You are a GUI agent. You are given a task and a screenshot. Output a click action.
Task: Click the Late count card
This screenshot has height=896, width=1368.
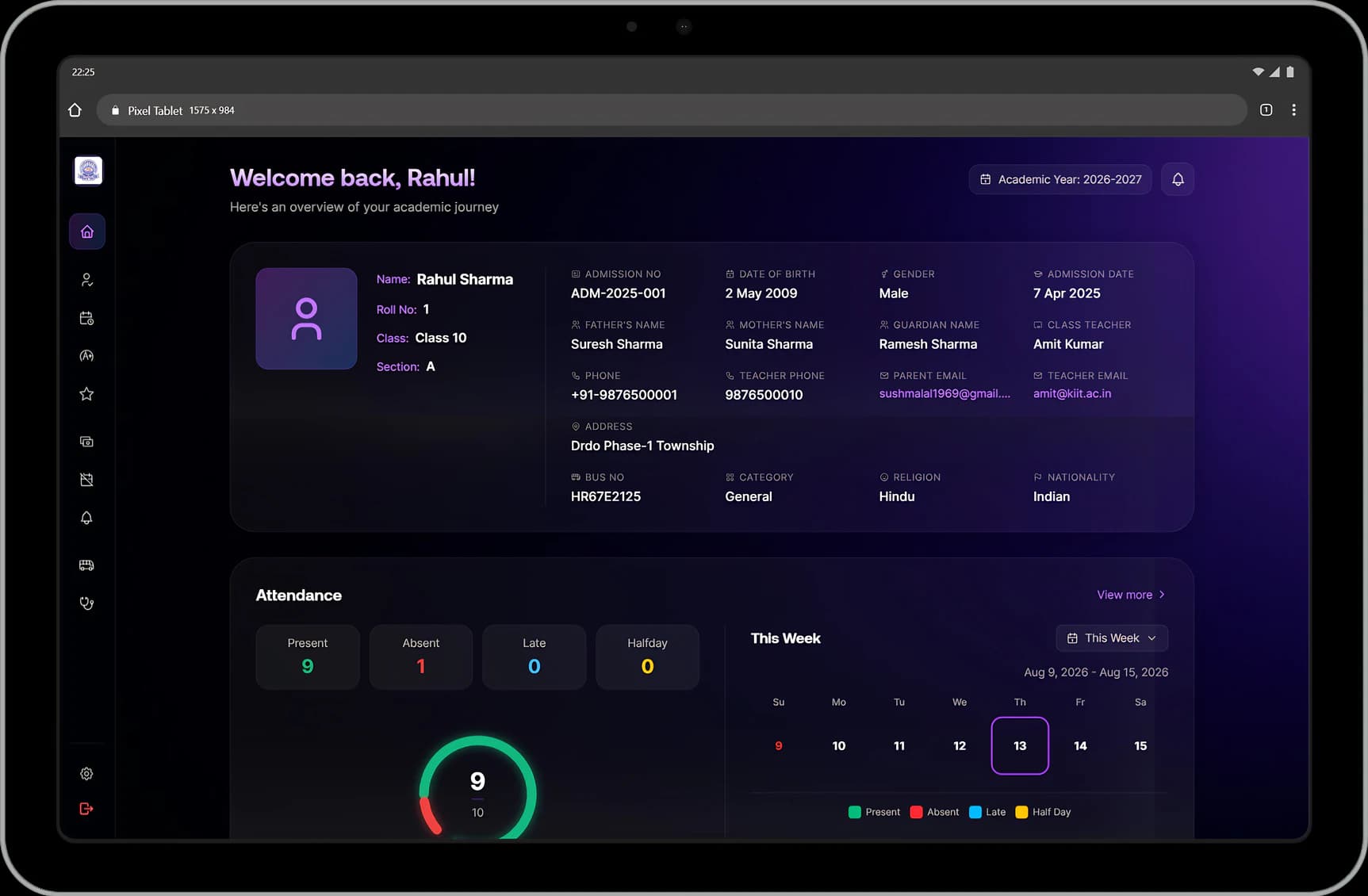pos(535,657)
